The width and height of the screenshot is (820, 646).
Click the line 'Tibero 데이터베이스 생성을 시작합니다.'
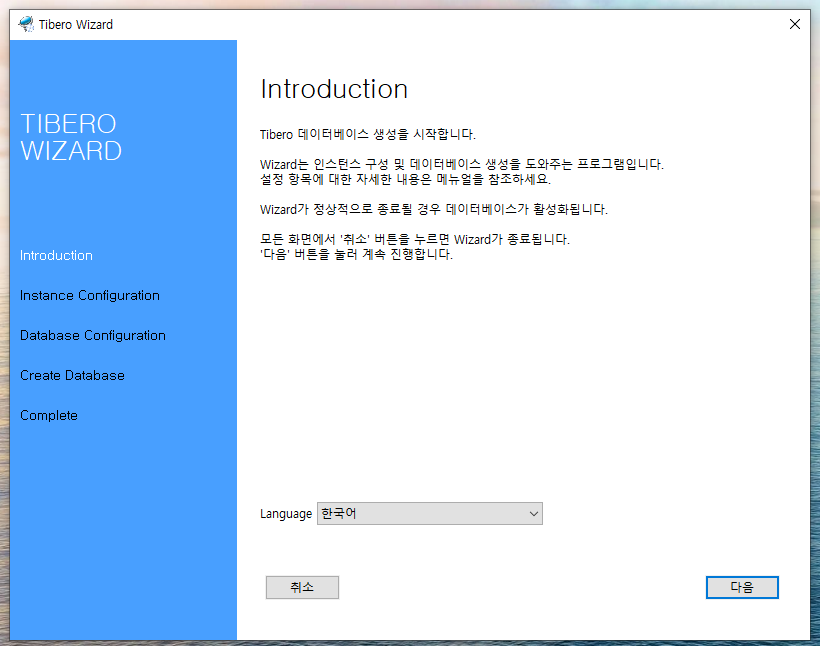click(x=368, y=134)
